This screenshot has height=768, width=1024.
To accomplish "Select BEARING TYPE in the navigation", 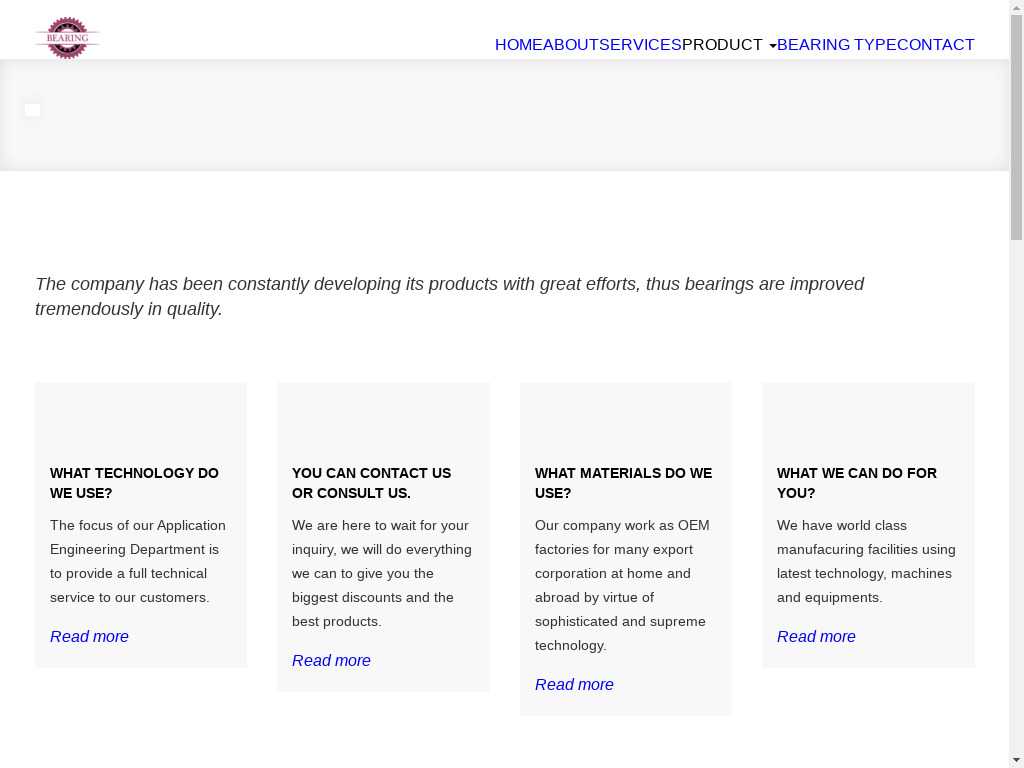I will [x=836, y=45].
